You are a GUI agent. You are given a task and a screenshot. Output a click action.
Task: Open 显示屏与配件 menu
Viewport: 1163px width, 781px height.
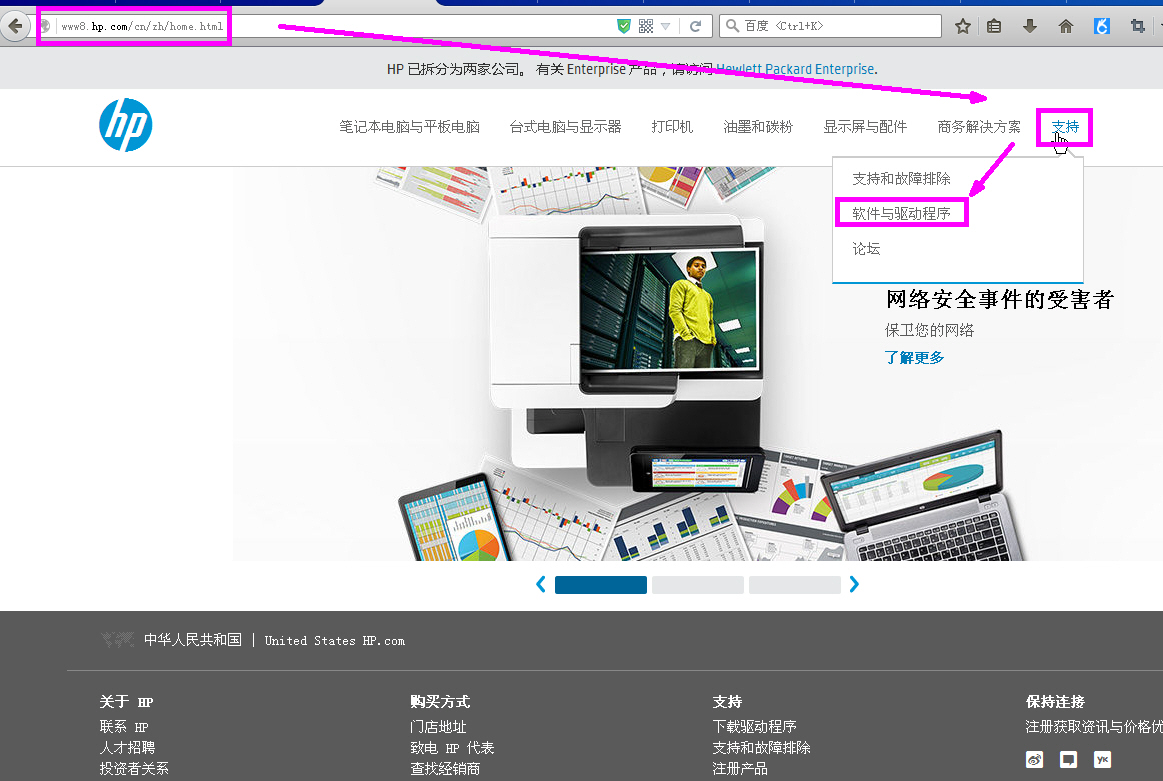tap(865, 127)
